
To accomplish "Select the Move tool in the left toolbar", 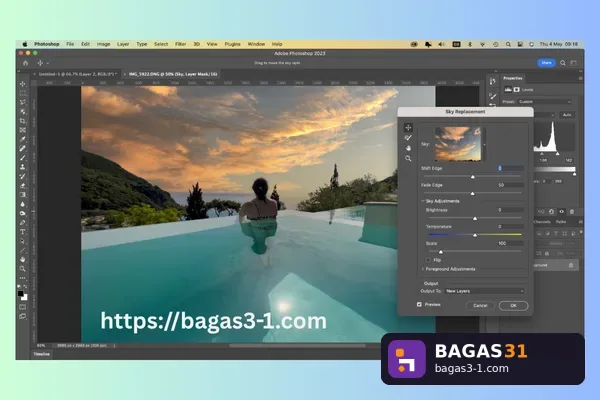I will click(x=23, y=84).
